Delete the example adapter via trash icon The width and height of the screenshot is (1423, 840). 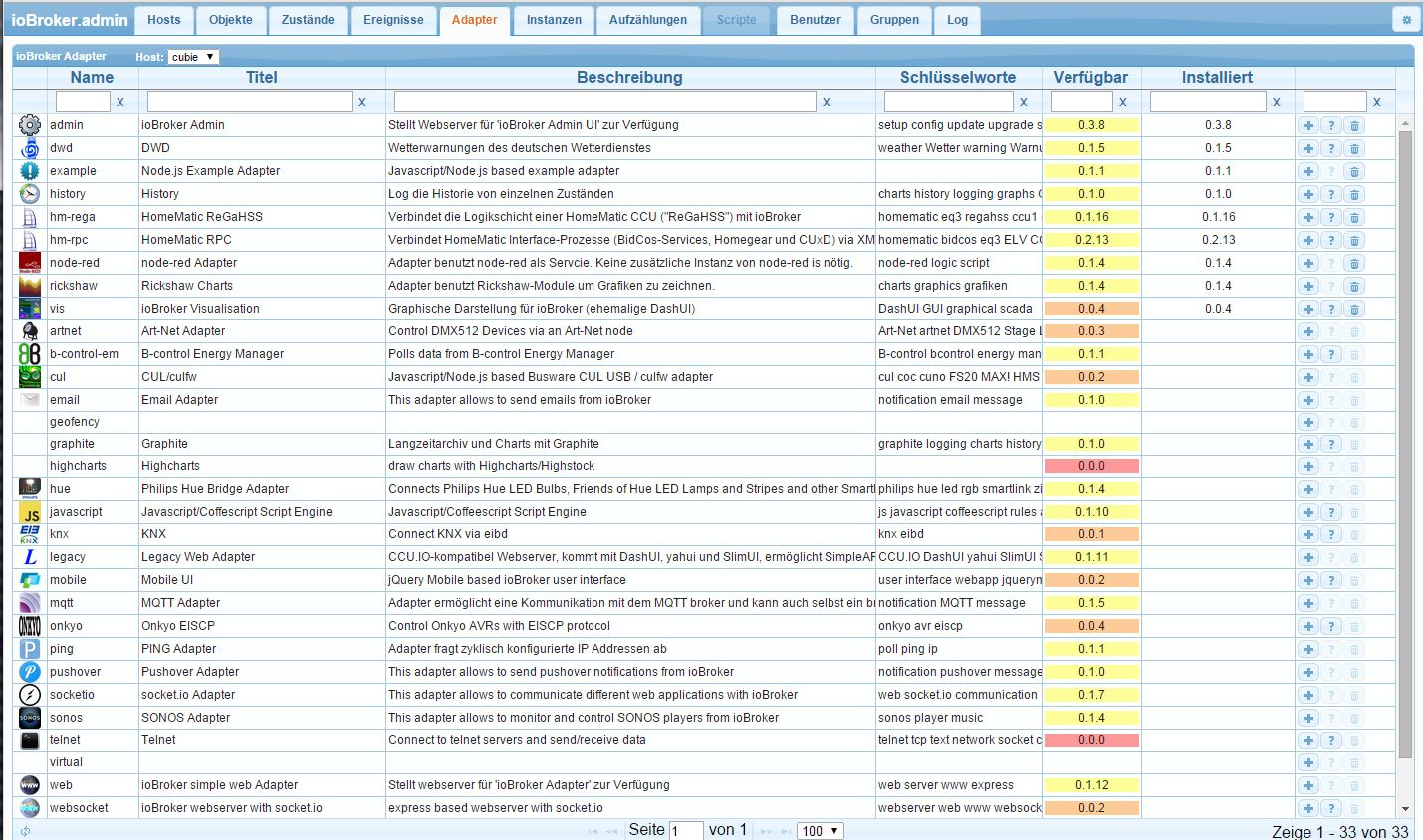[x=1354, y=171]
